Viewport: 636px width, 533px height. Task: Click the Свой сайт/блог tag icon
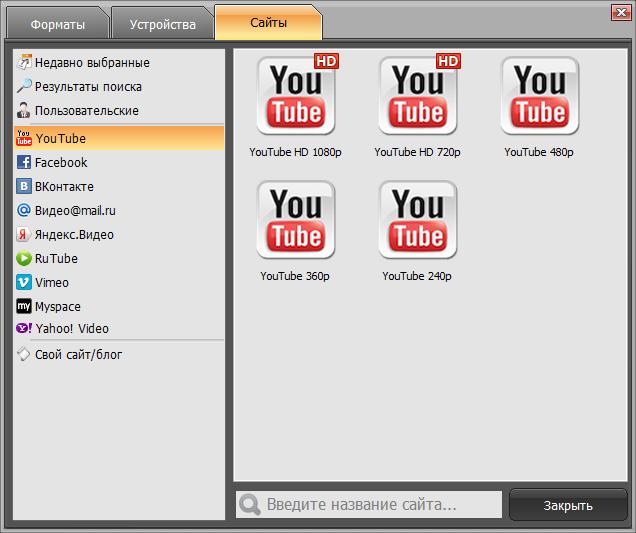24,354
